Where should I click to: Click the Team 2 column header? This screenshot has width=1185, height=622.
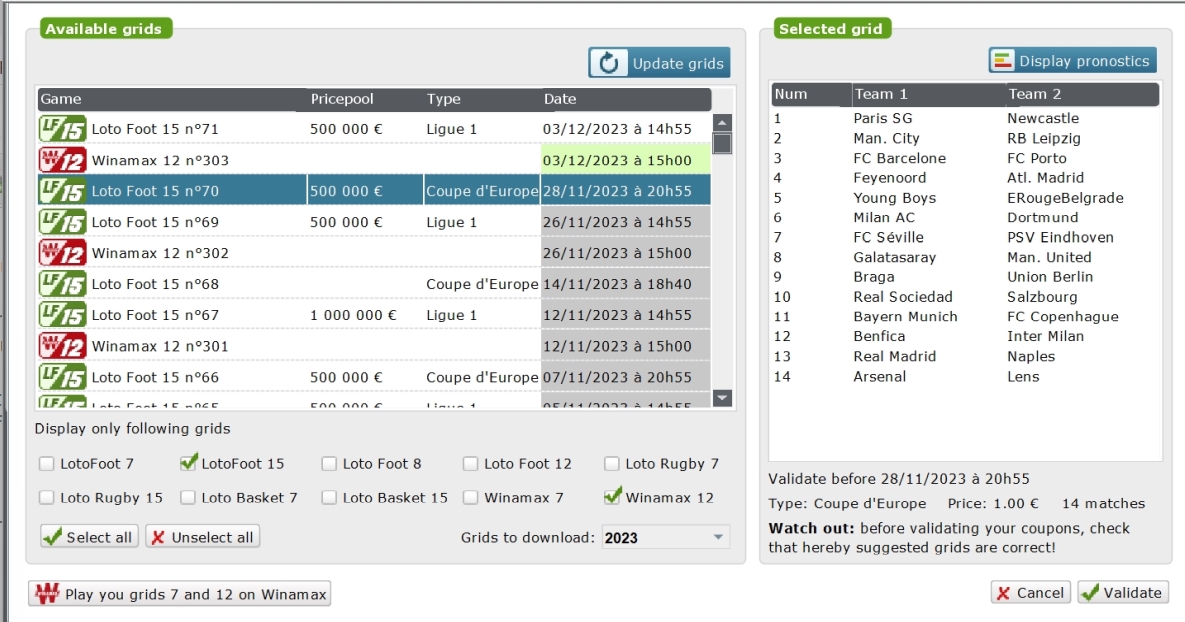click(x=1082, y=94)
